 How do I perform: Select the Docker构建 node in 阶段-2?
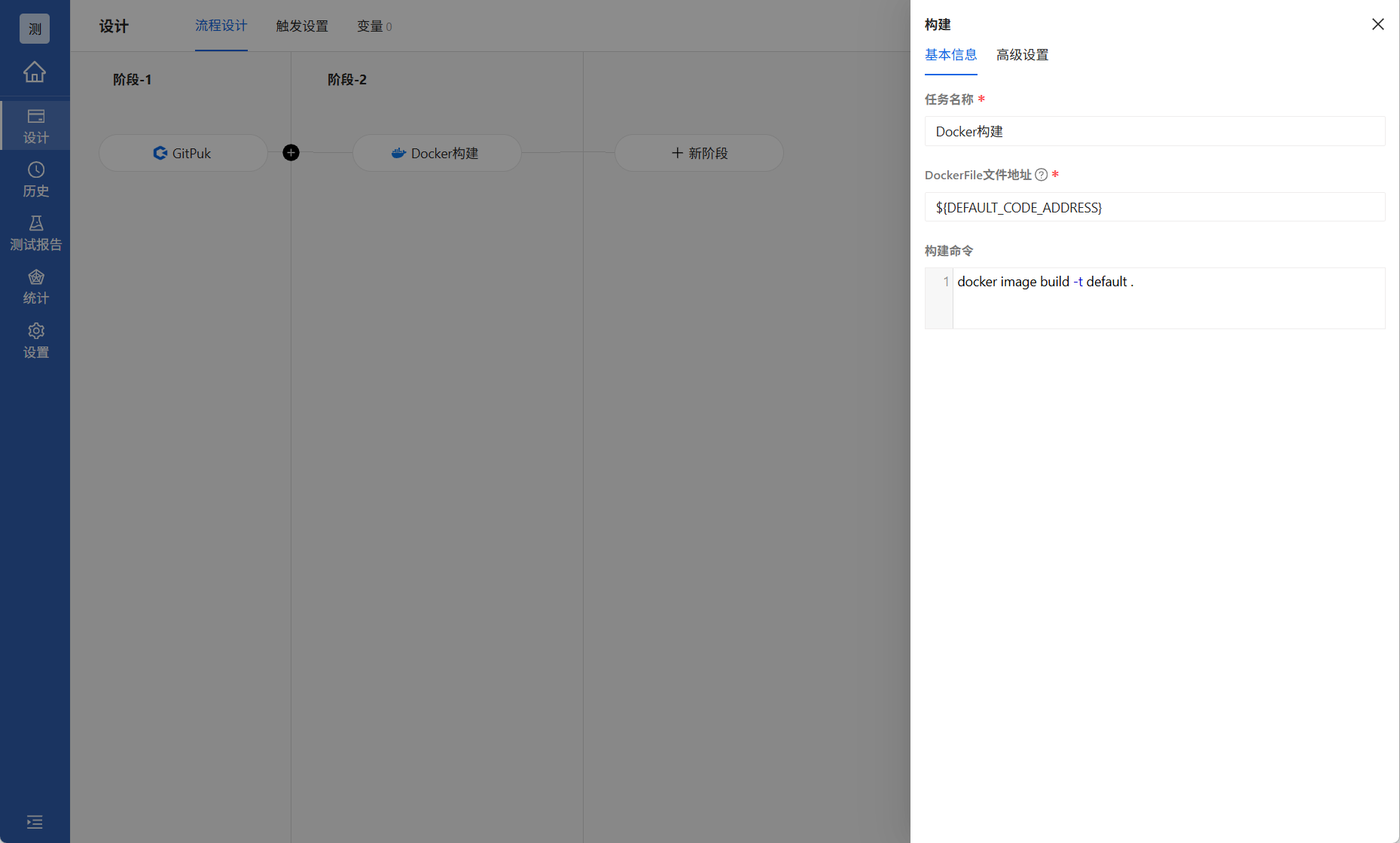click(436, 153)
